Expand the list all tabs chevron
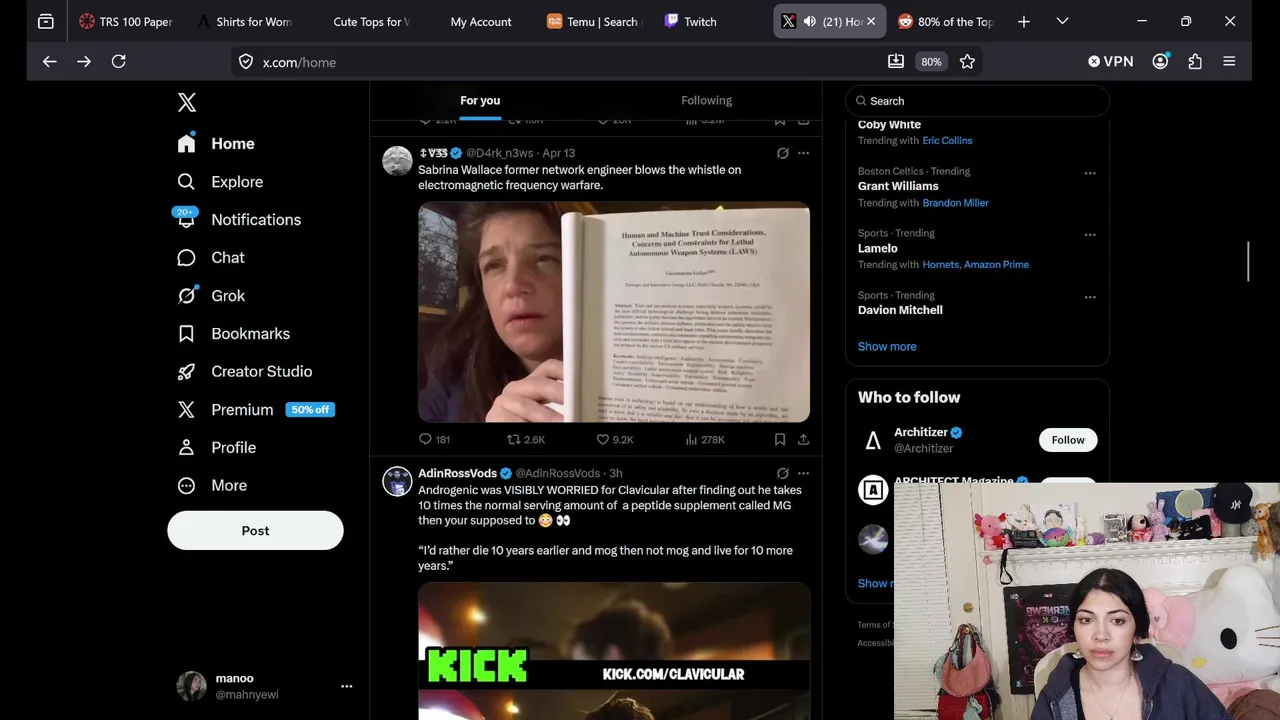The image size is (1280, 720). 1062,21
